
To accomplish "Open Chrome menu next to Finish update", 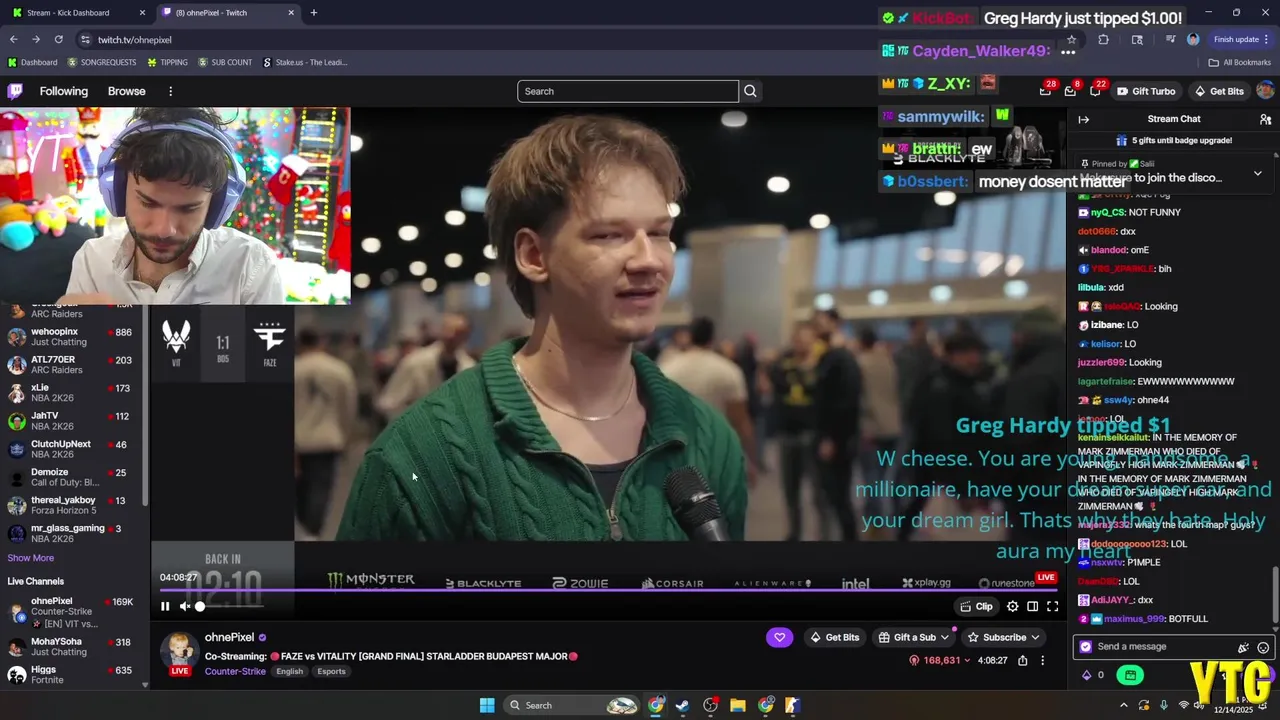I will click(1268, 40).
